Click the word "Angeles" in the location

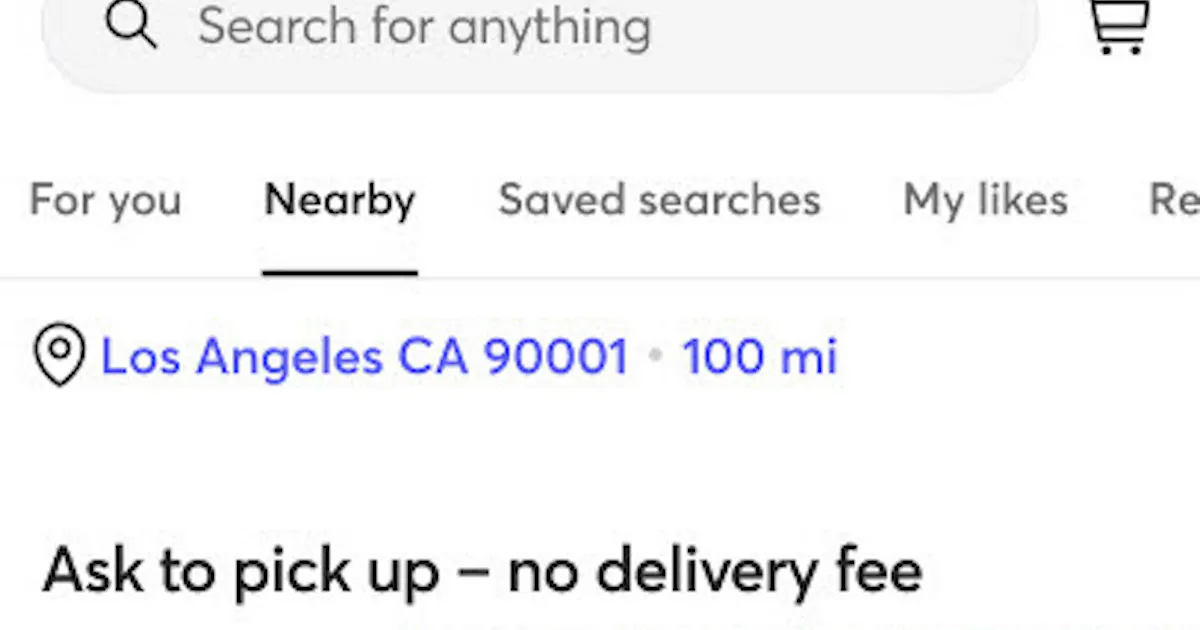coord(289,356)
